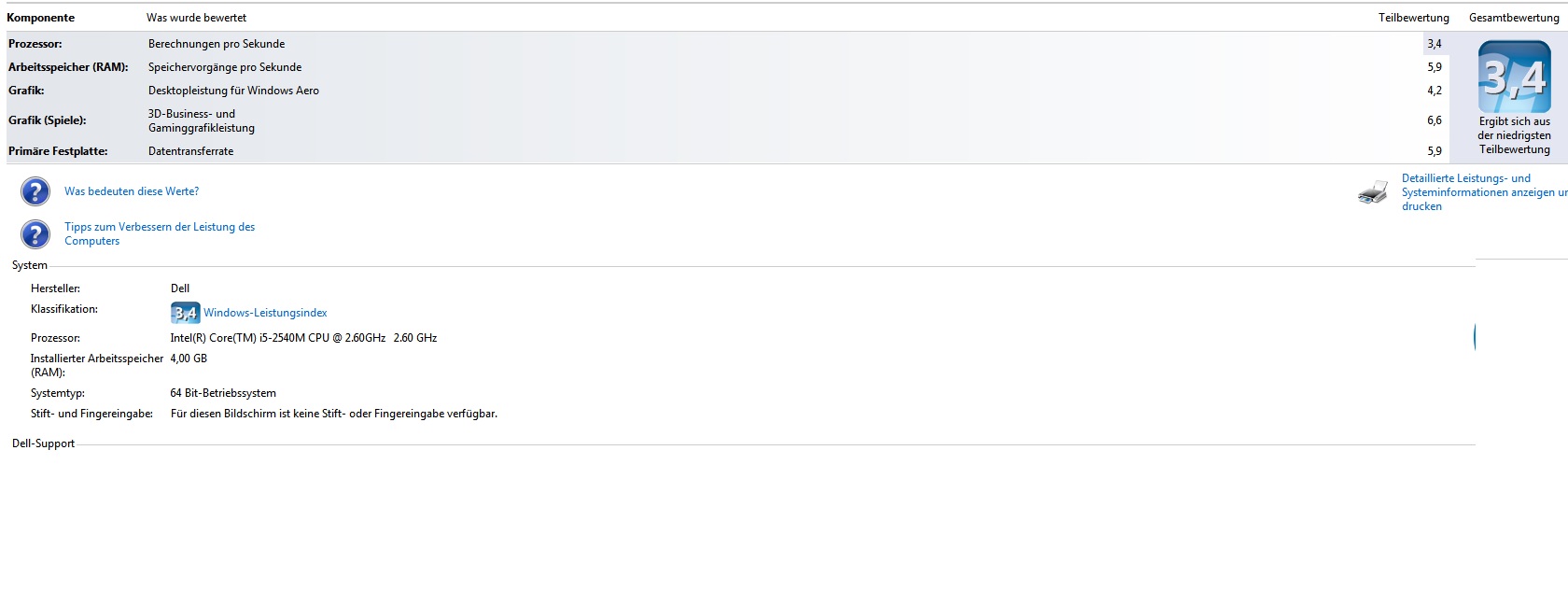Click the Primäre Festplatte subscore 5,9

click(x=1434, y=151)
